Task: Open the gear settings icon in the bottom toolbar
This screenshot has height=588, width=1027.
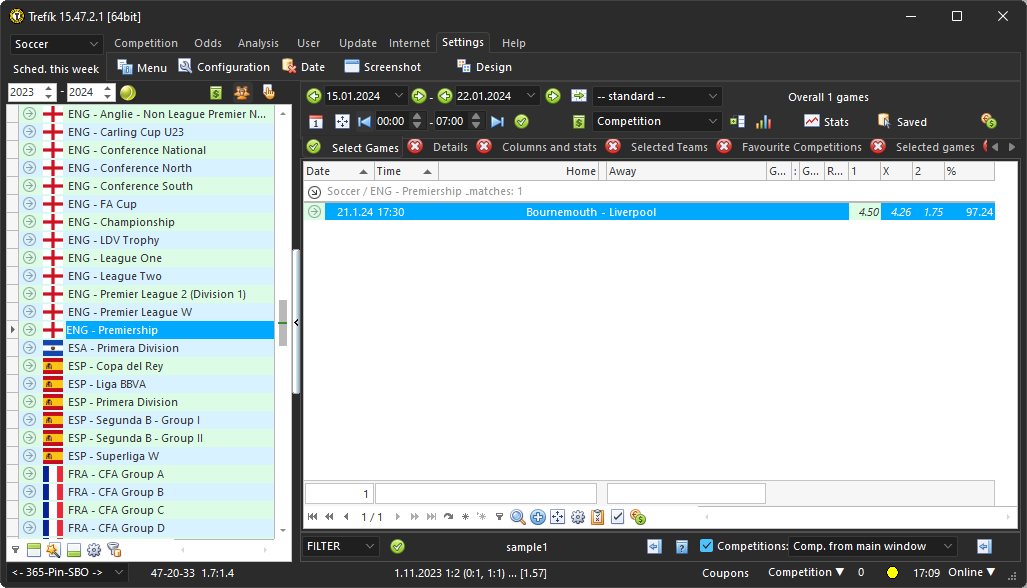Action: click(x=578, y=517)
